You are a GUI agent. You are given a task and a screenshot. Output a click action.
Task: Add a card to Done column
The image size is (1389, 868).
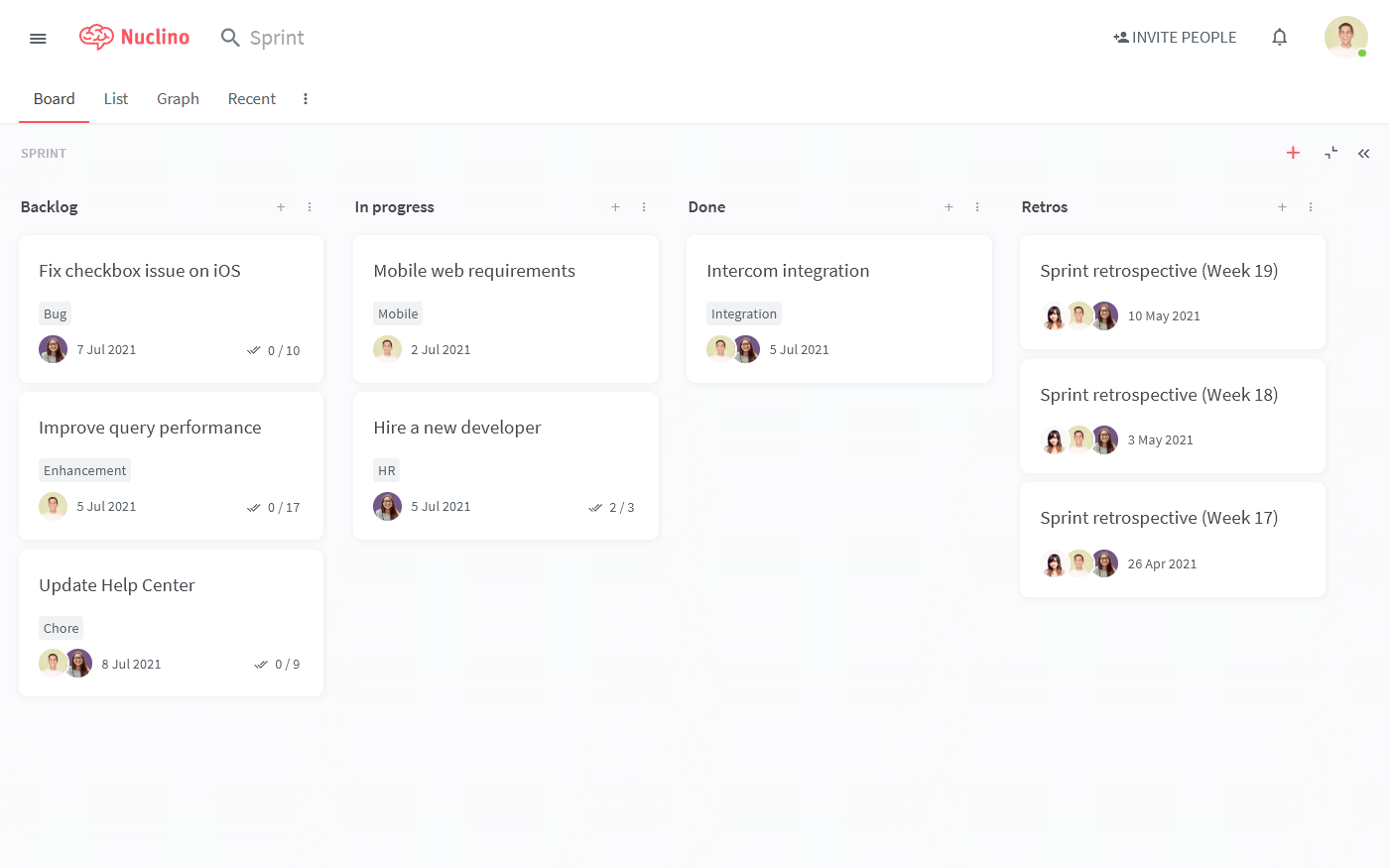(x=948, y=207)
